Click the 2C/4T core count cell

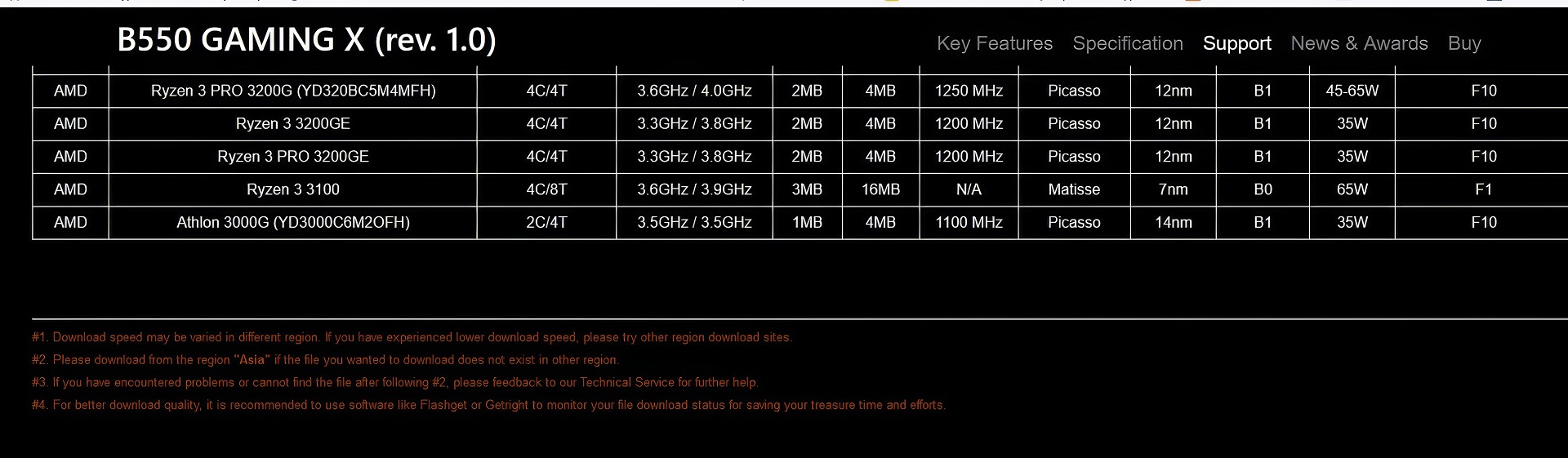coord(546,222)
